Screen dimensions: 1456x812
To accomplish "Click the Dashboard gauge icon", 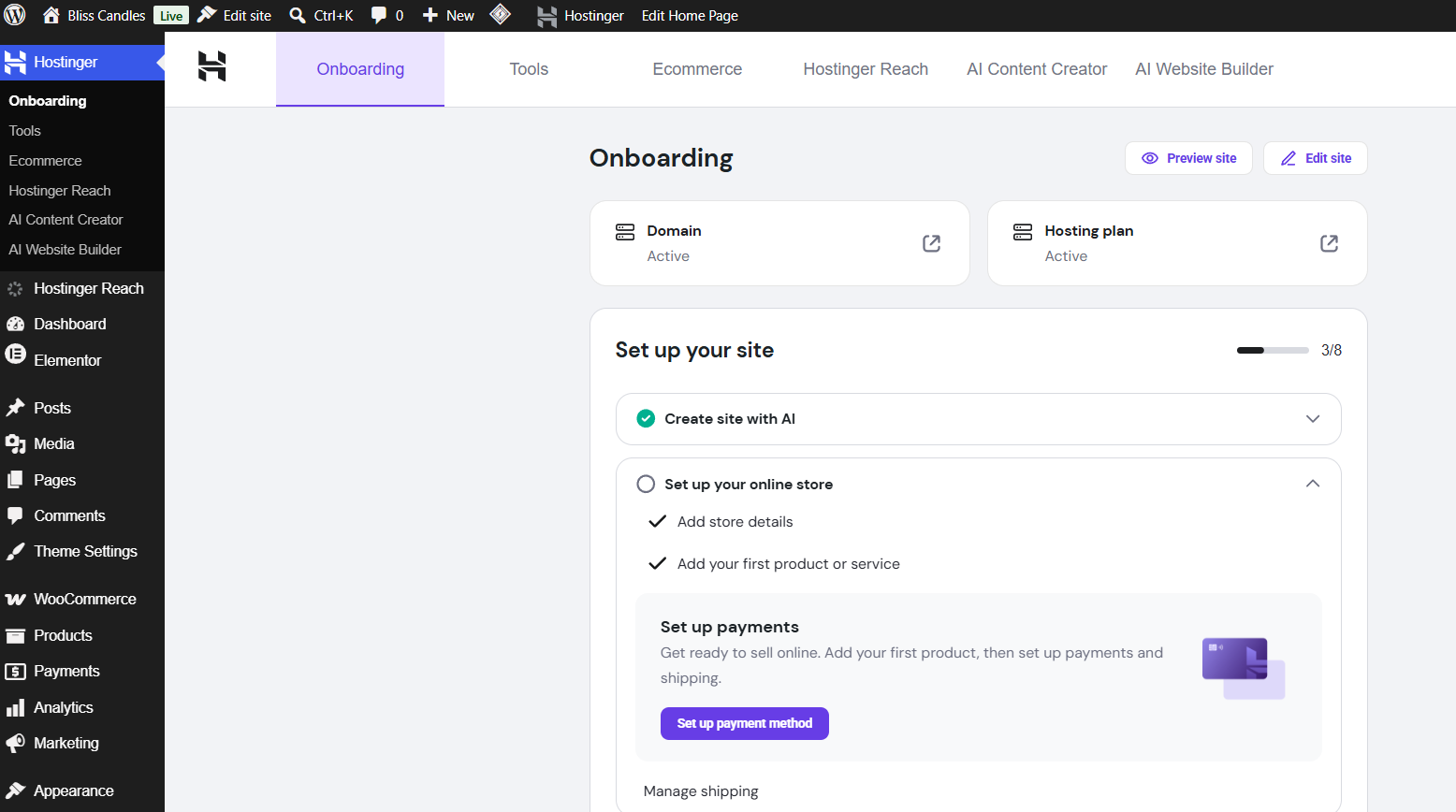I will tap(15, 324).
